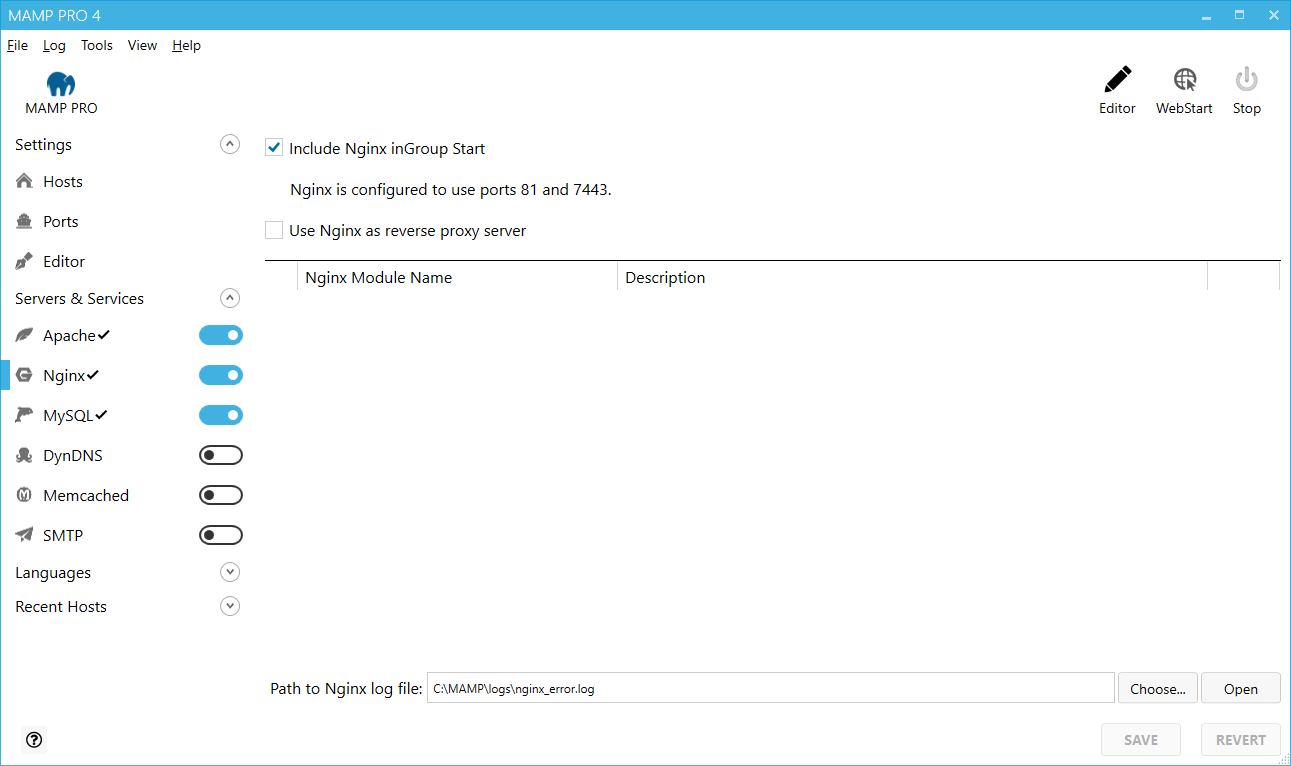Select the MySQL sidebar label
The width and height of the screenshot is (1291, 766).
pyautogui.click(x=69, y=415)
